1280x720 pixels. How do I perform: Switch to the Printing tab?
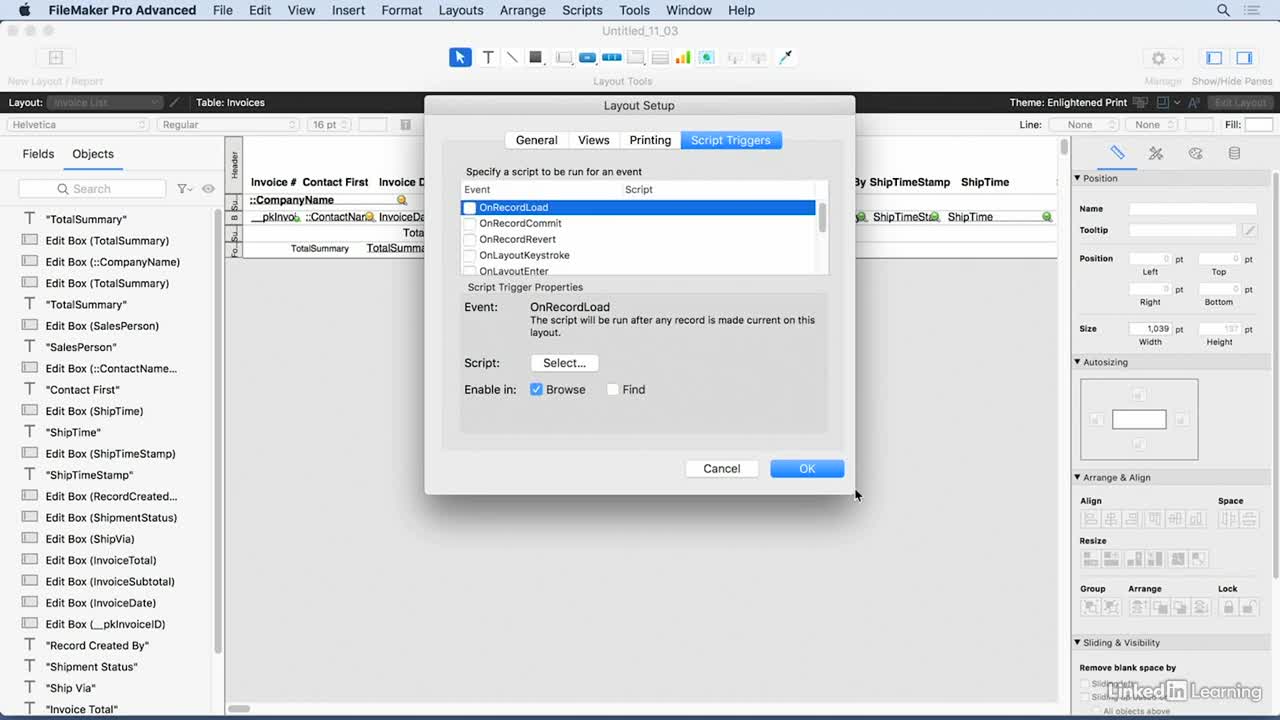(650, 140)
